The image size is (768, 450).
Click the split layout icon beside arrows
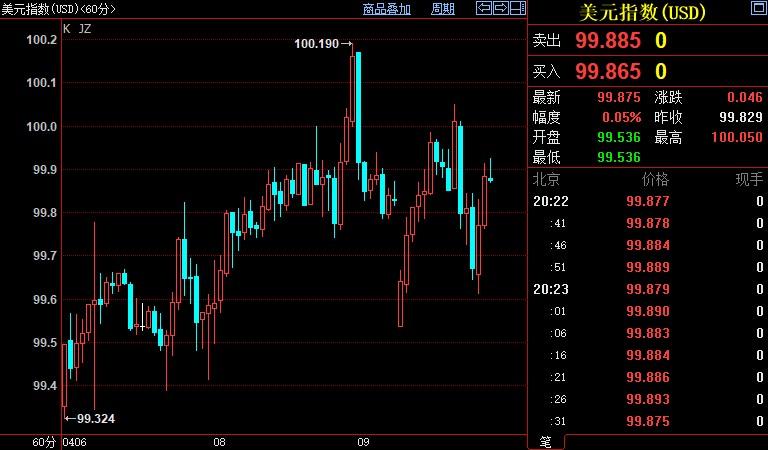(516, 9)
